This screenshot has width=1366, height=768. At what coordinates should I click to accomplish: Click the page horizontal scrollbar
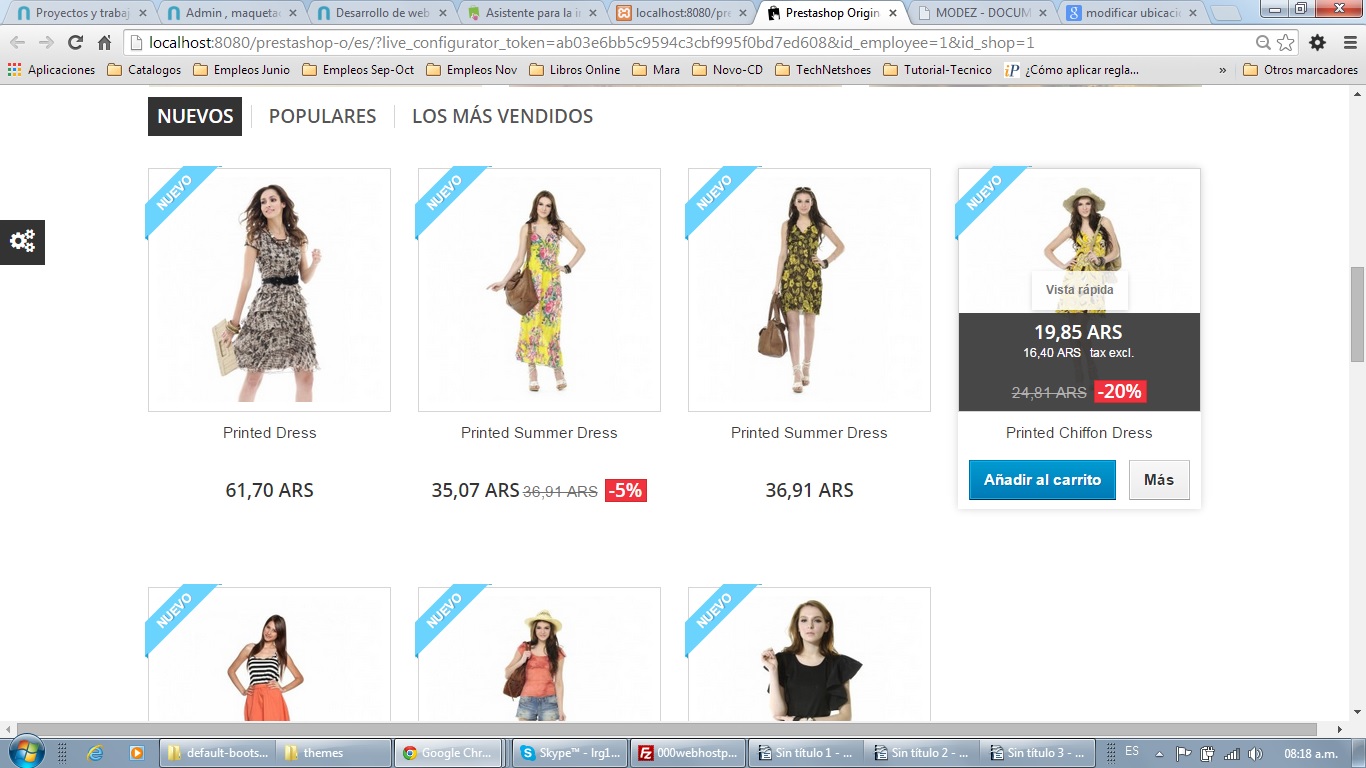point(665,729)
